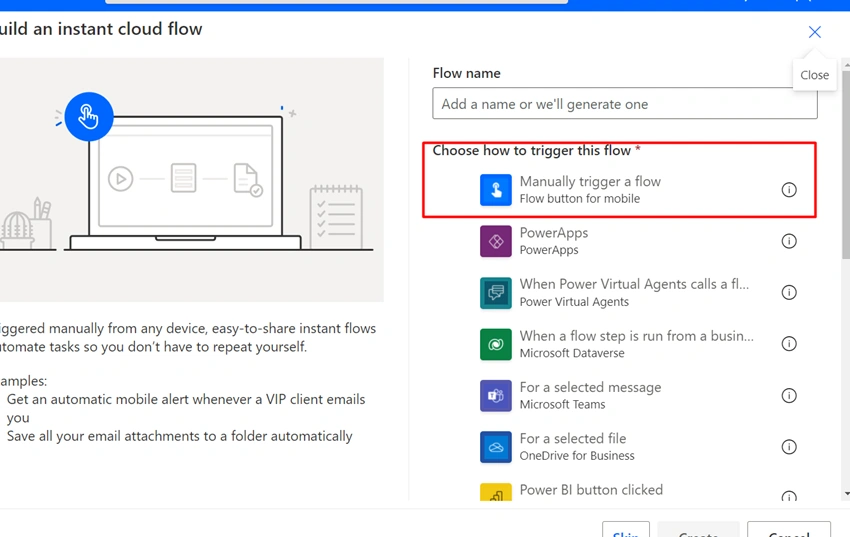Select When a flow step is run
The height and width of the screenshot is (537, 850).
pyautogui.click(x=636, y=336)
